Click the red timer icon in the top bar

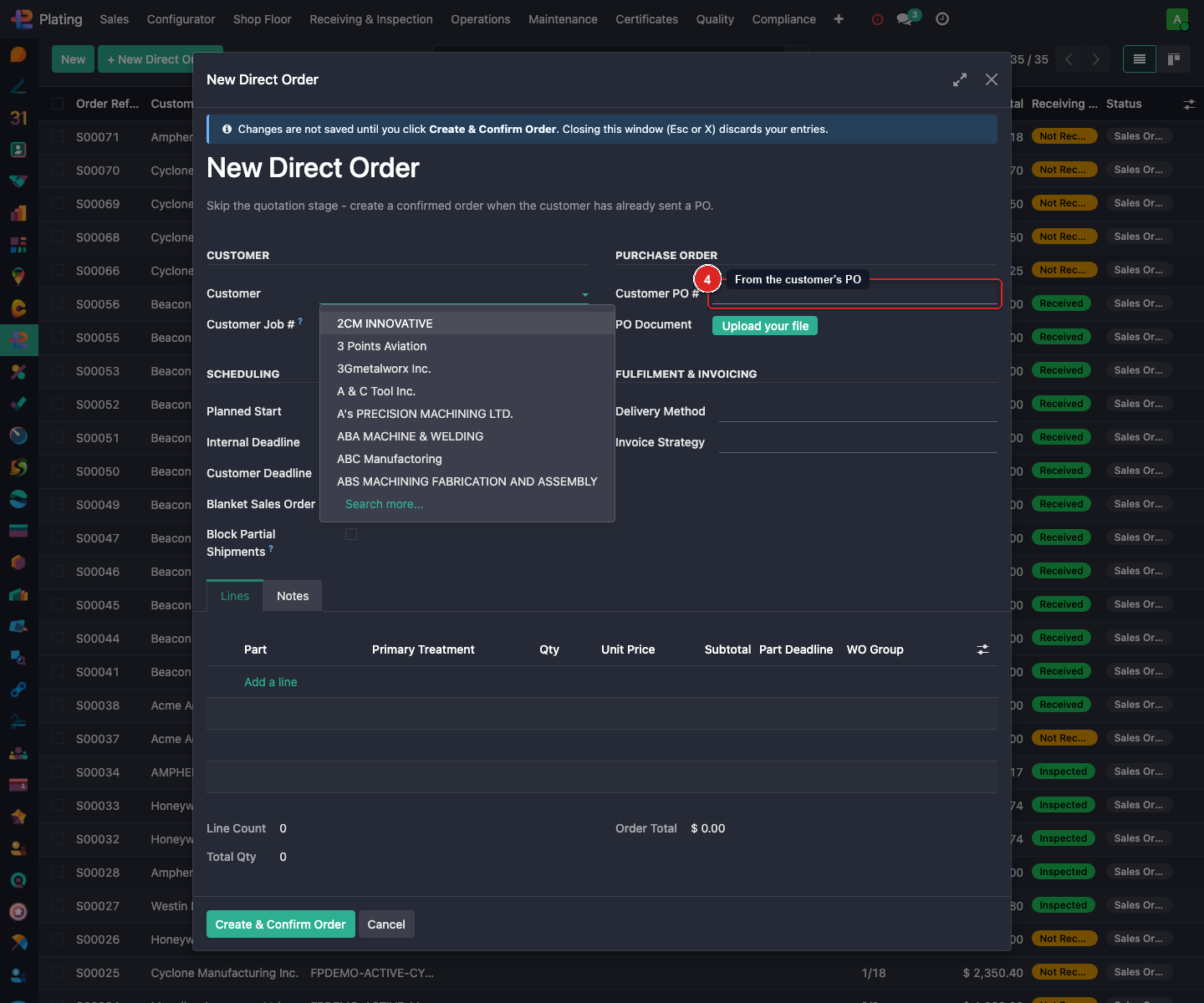tap(877, 19)
